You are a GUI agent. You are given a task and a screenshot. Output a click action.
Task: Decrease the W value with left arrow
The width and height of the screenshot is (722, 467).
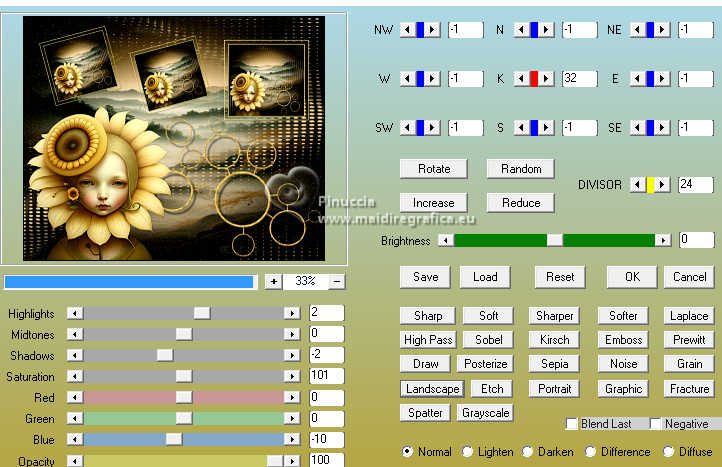point(407,79)
